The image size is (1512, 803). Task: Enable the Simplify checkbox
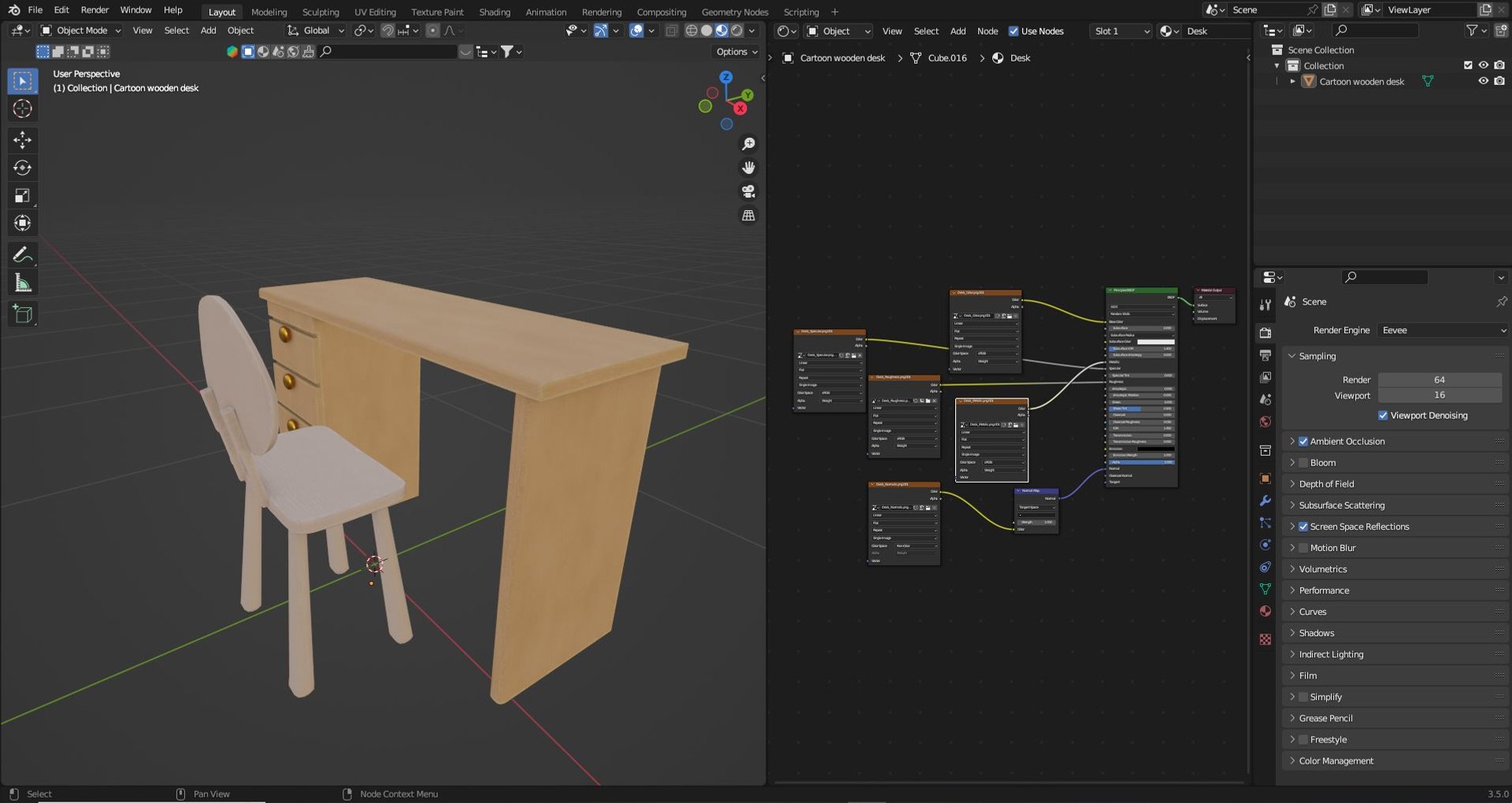pyautogui.click(x=1303, y=697)
